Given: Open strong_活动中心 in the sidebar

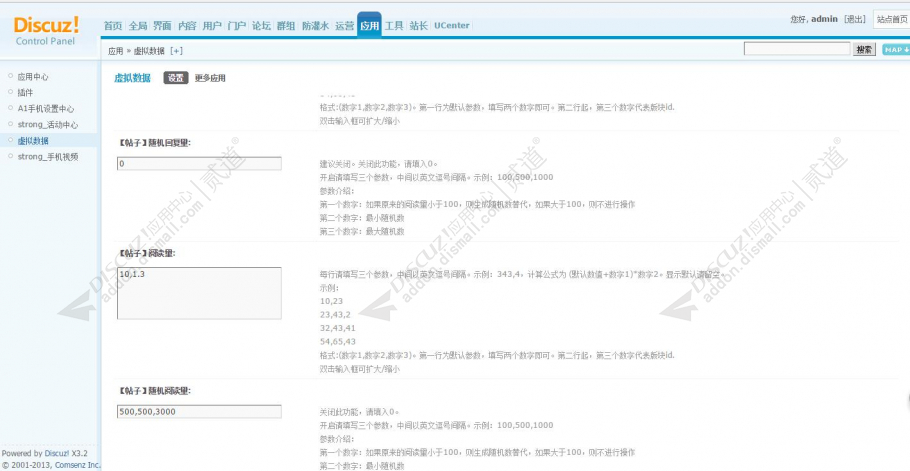Looking at the screenshot, I should [x=48, y=125].
